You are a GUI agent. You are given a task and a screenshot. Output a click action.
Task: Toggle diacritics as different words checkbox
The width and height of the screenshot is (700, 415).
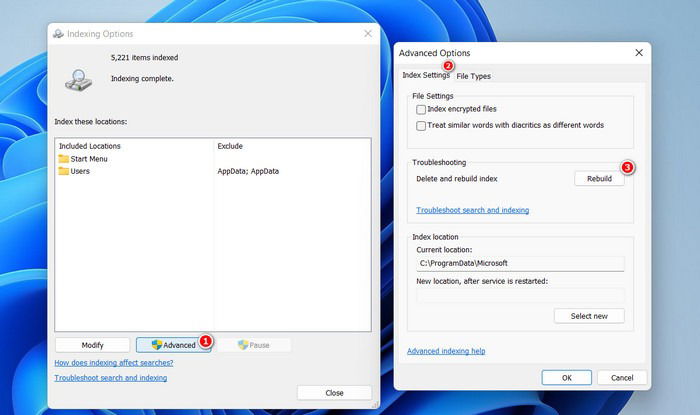421,126
